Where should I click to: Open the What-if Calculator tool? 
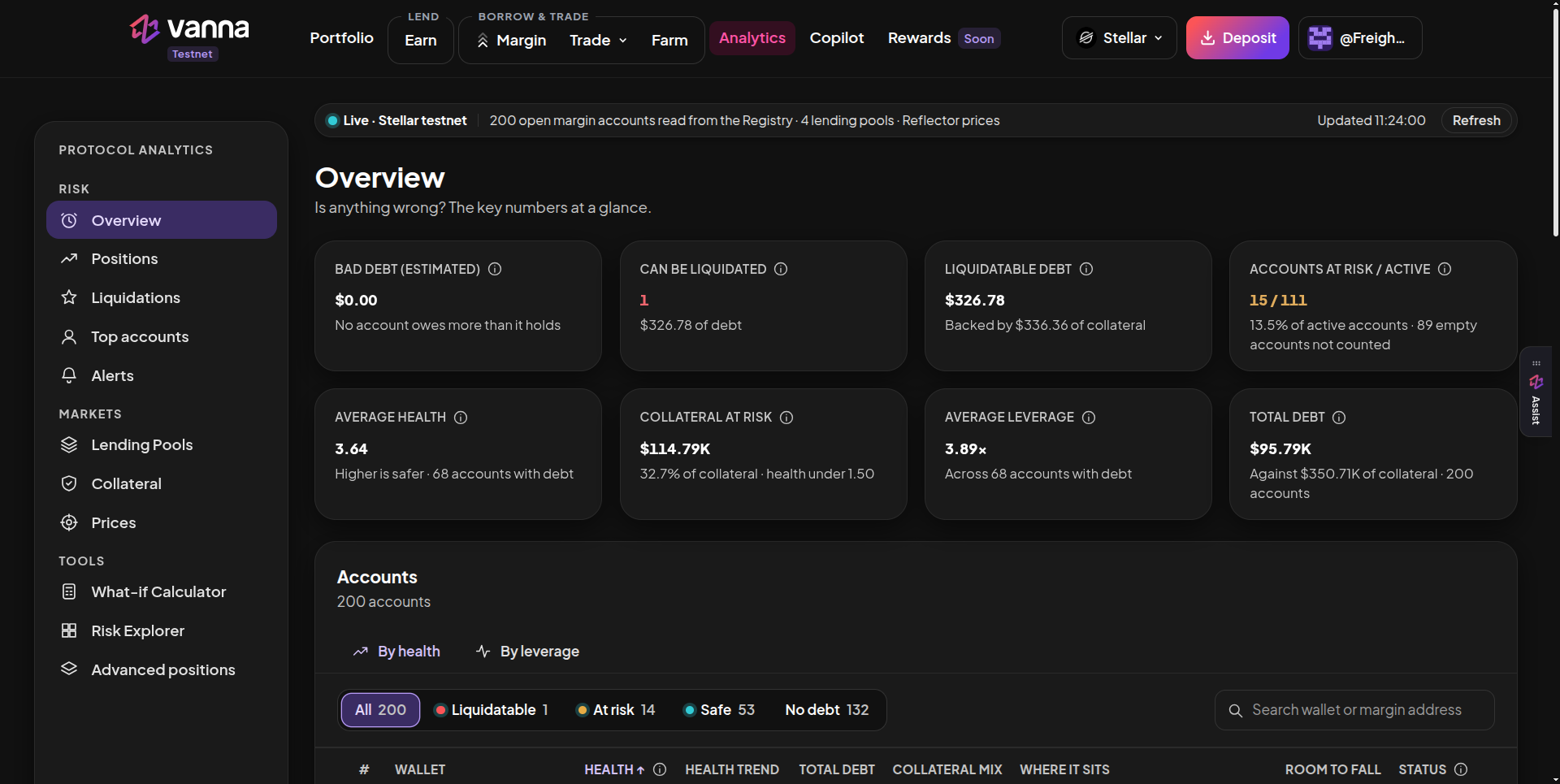(x=162, y=591)
